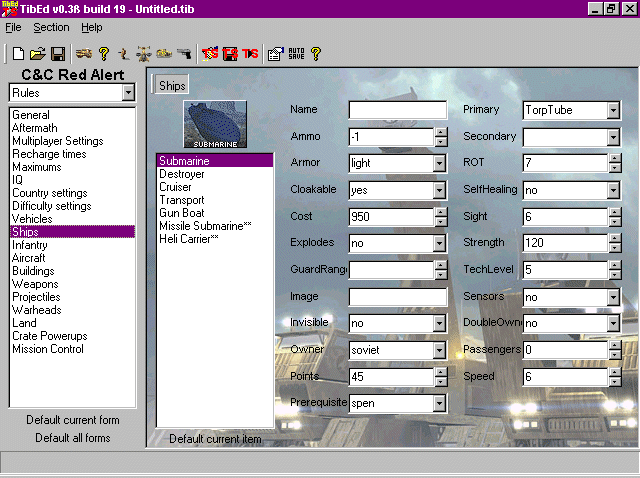Open the SelfHealing dropdown

click(x=613, y=190)
